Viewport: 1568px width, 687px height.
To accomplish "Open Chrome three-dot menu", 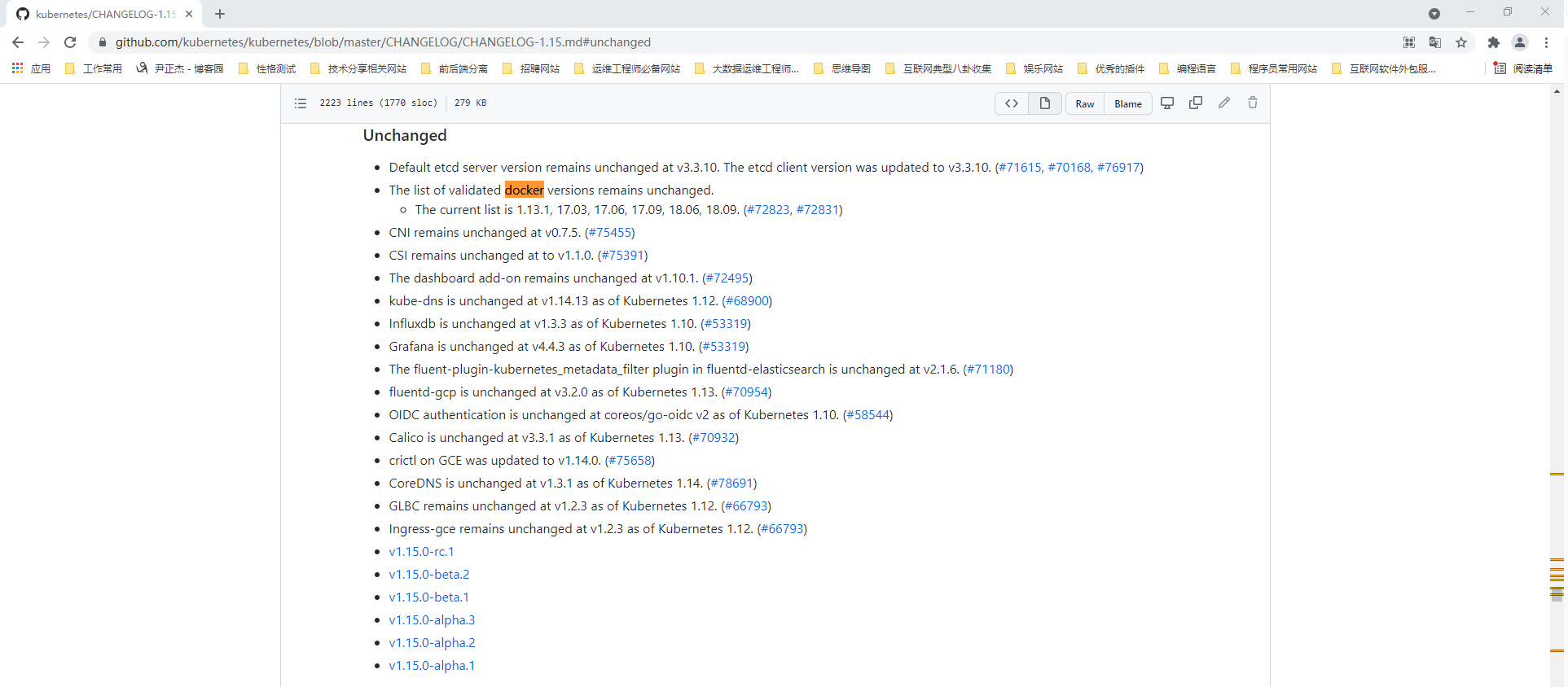I will (x=1547, y=42).
